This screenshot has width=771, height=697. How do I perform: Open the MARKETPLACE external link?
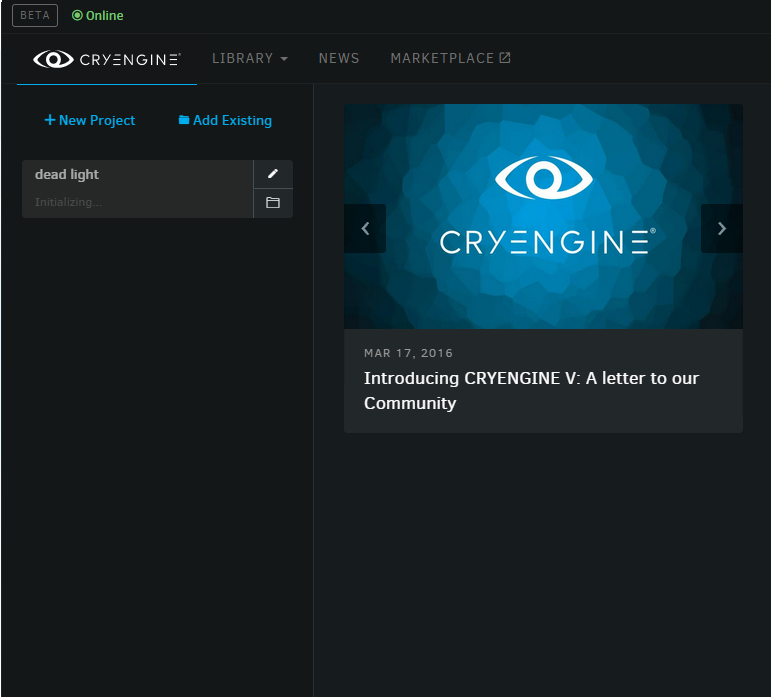(450, 58)
